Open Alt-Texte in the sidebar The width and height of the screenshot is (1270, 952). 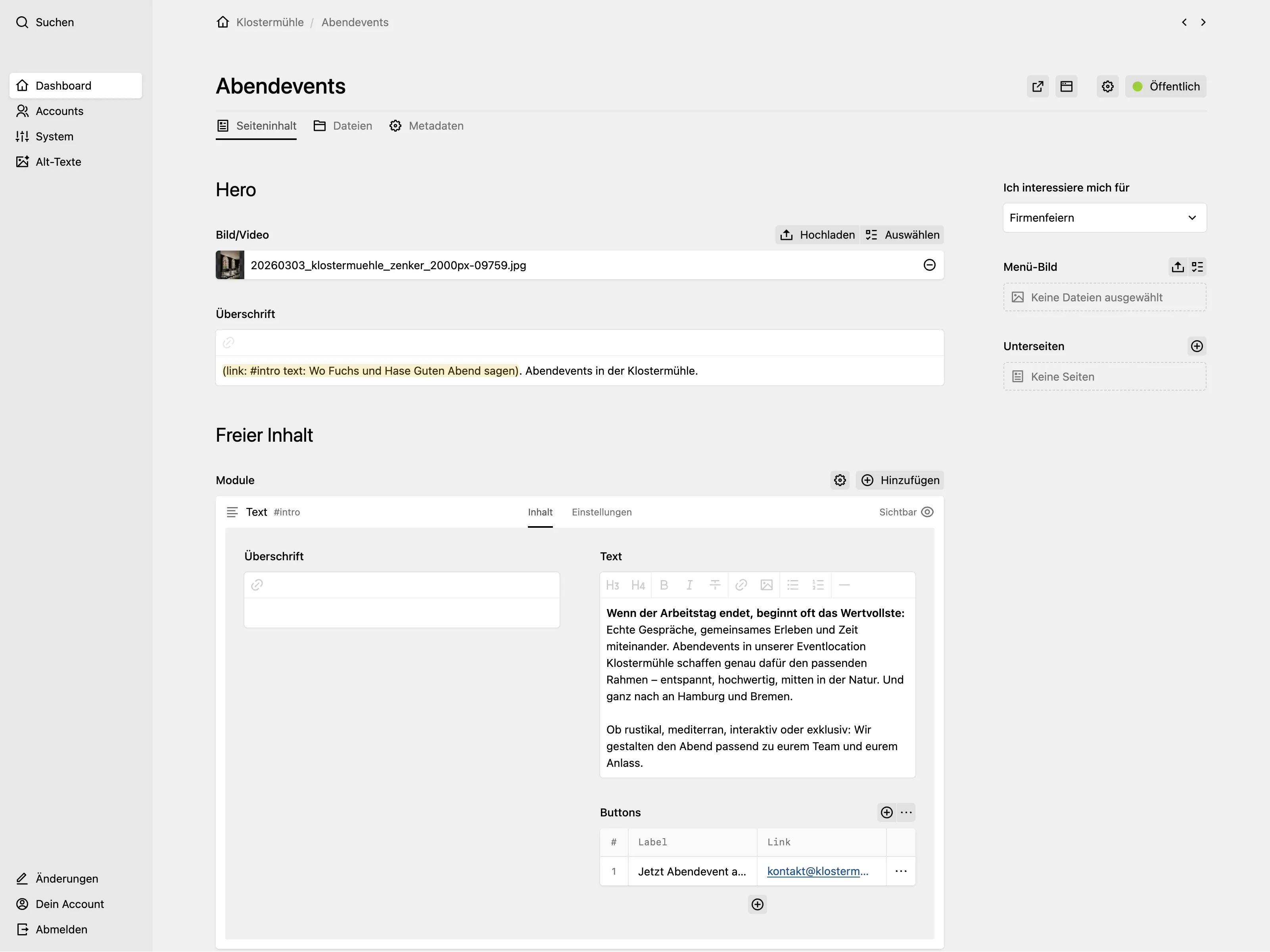point(76,162)
